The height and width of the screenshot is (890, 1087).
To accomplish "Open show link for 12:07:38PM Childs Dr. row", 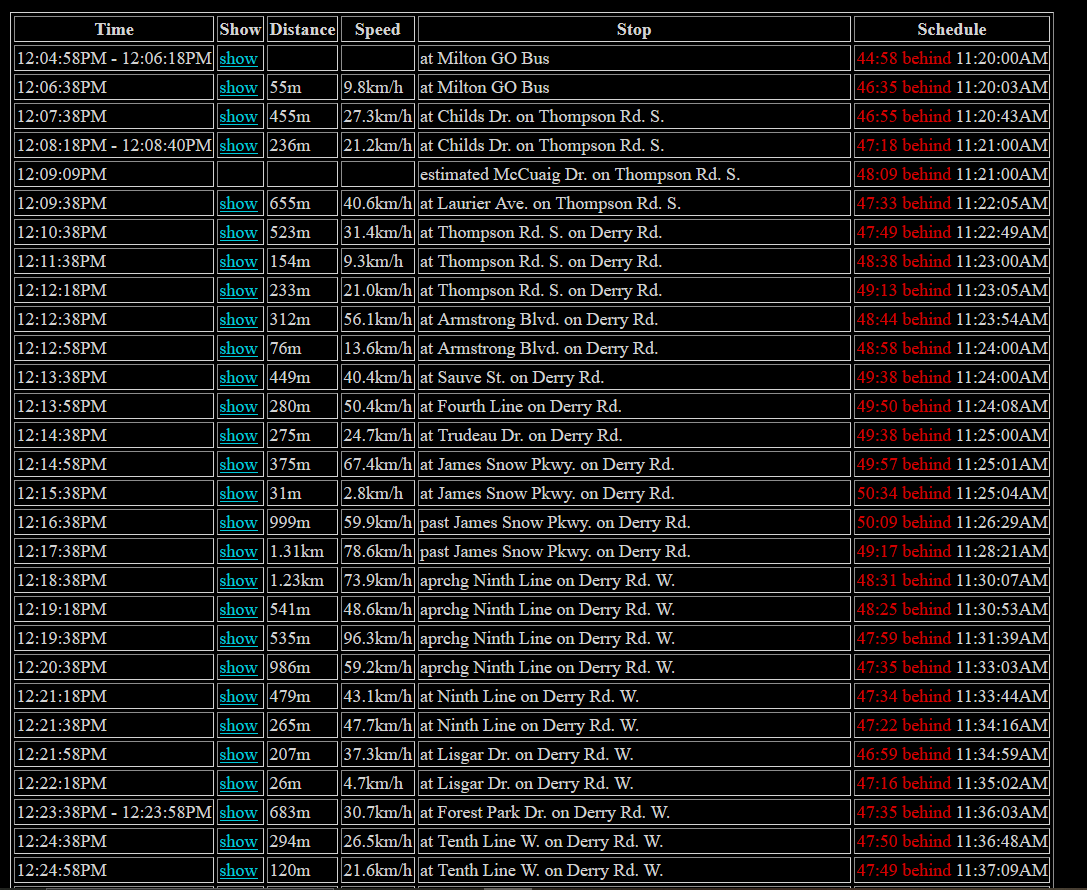I will point(238,117).
